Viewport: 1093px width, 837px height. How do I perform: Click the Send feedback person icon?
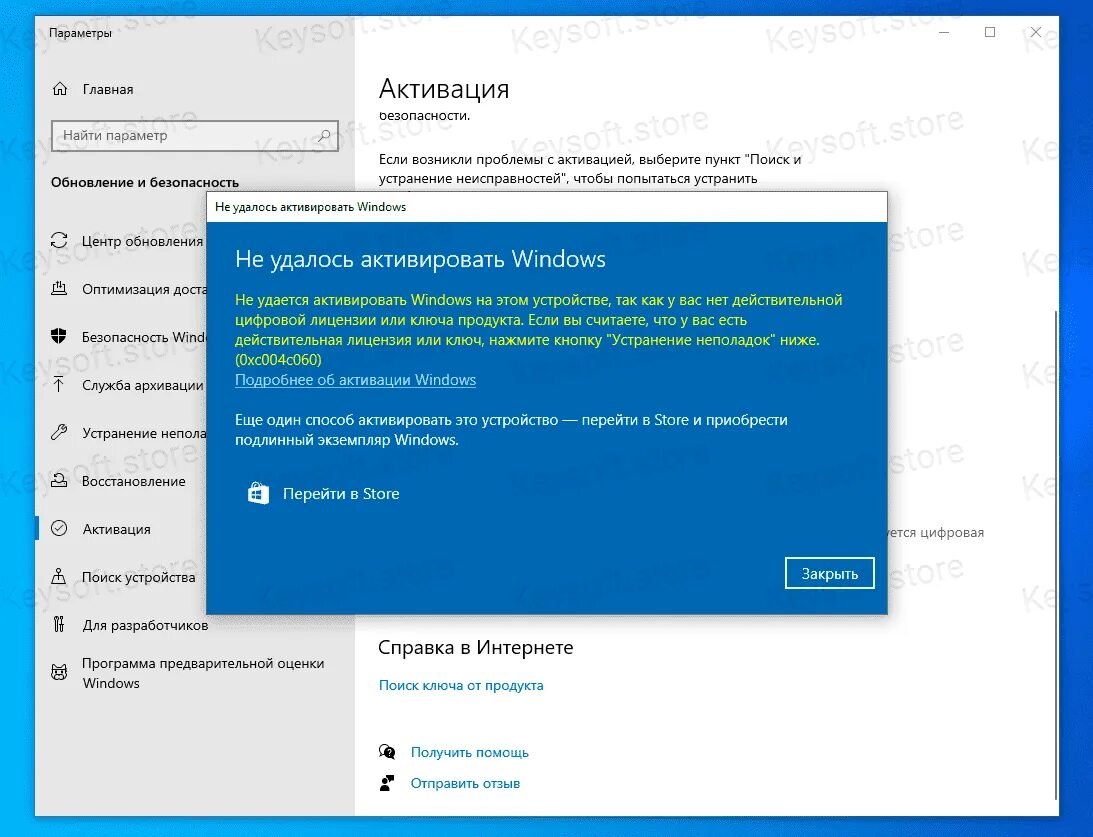pos(387,783)
